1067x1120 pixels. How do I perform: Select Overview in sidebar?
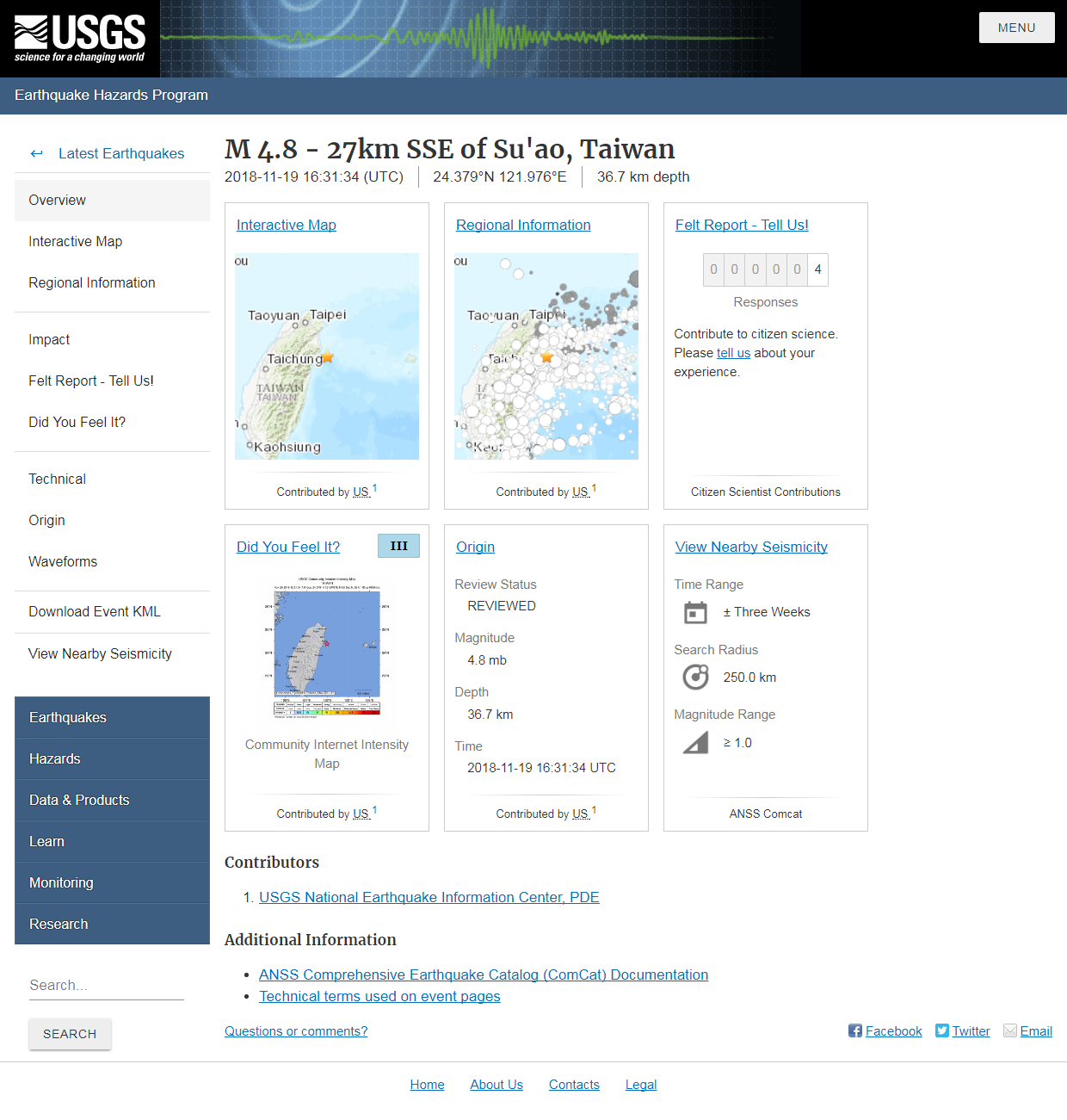[112, 200]
